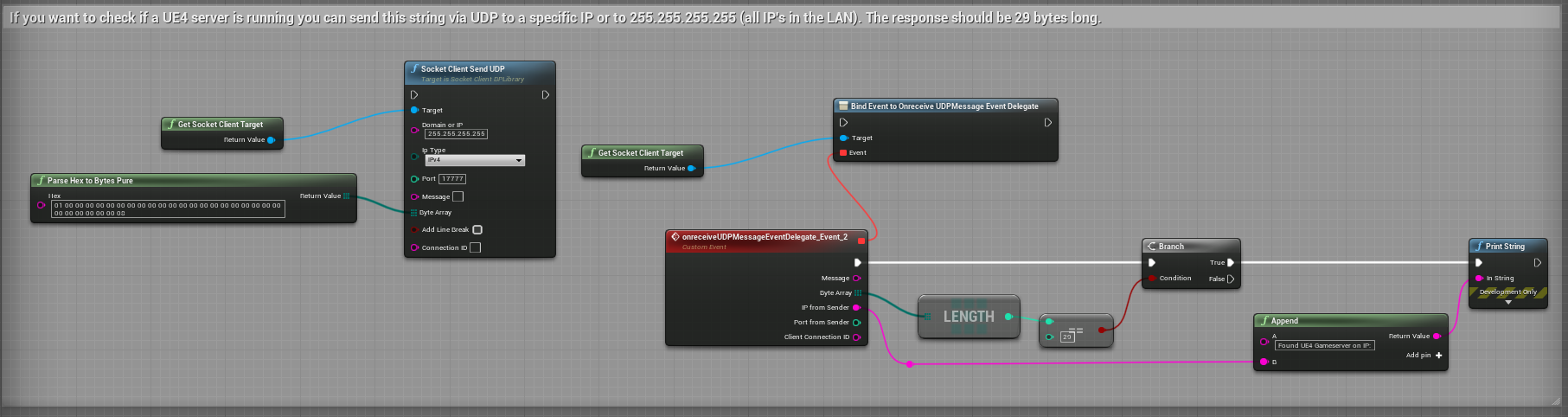Click Add pin on the Append node
Viewport: 1568px width, 417px height.
(x=1438, y=356)
